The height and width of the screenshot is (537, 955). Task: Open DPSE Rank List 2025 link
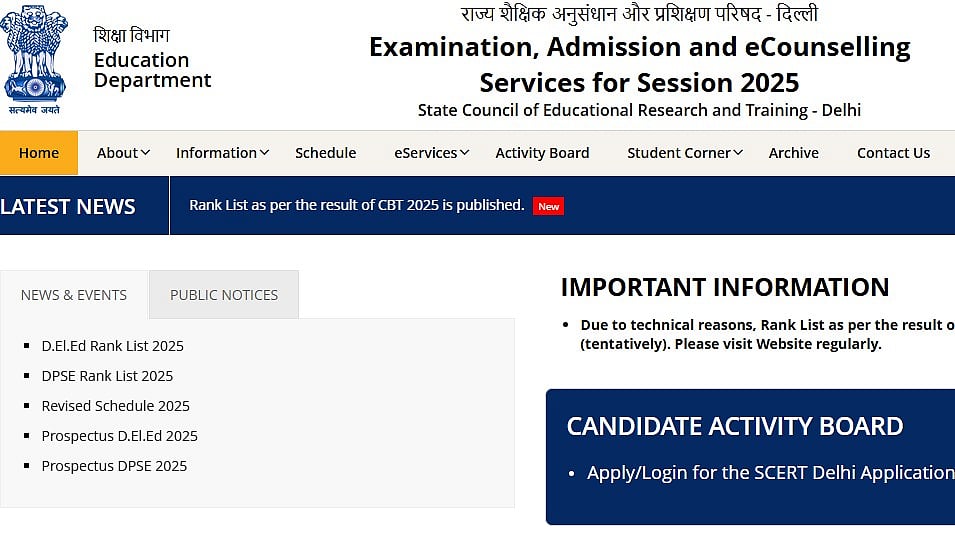(x=107, y=376)
